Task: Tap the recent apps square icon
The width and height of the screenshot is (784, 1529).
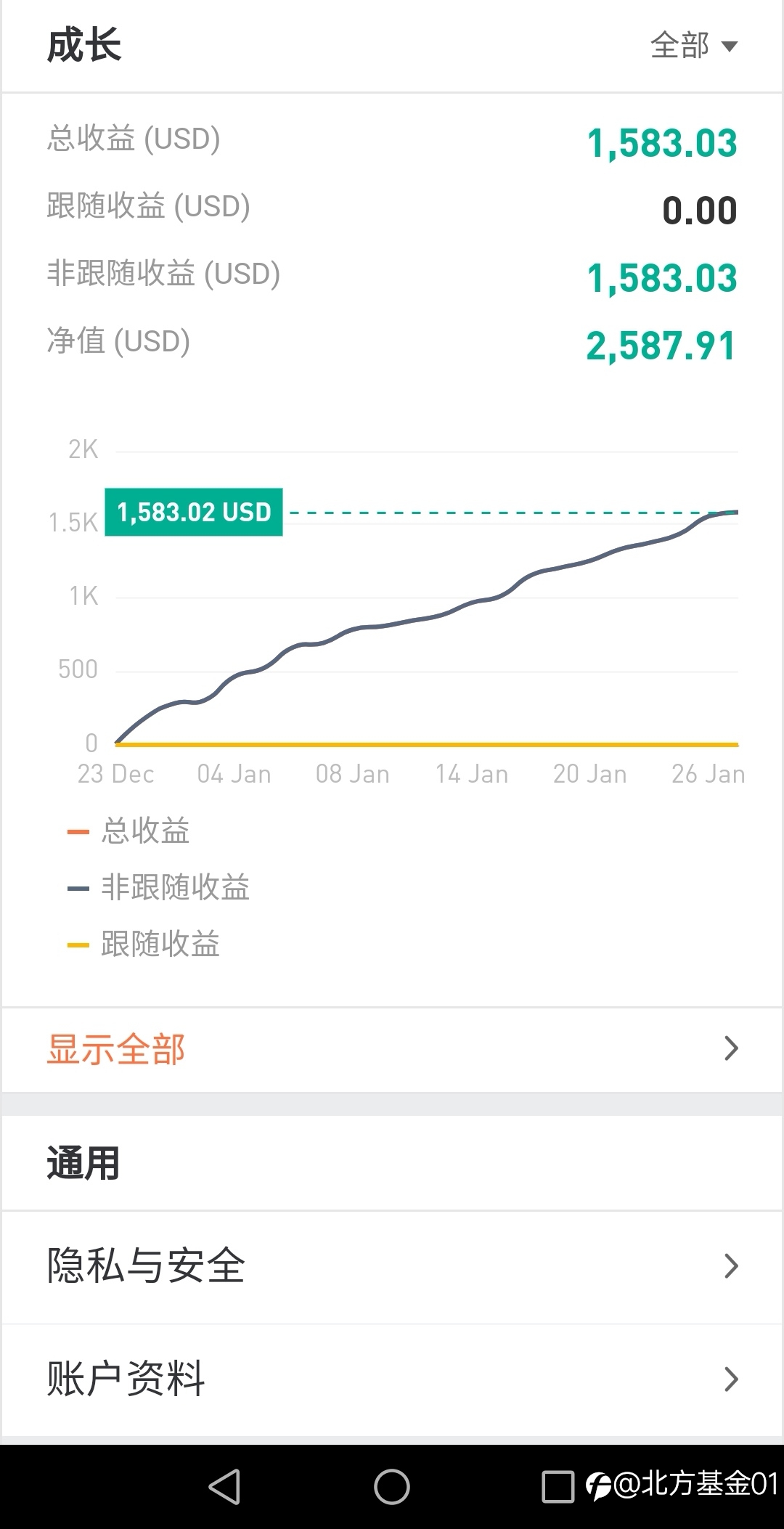Action: [x=558, y=1487]
